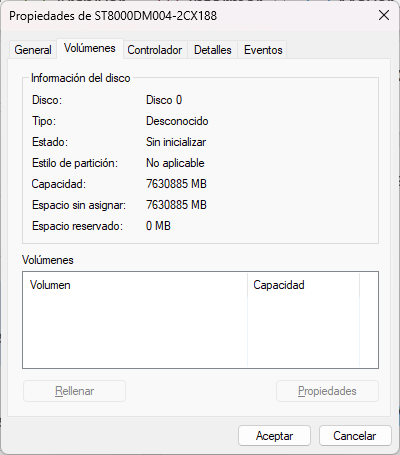Screen dimensions: 400x455
Task: Click the dialog title 'Propiedades de ST8000DM004-2CX188'
Action: click(113, 16)
